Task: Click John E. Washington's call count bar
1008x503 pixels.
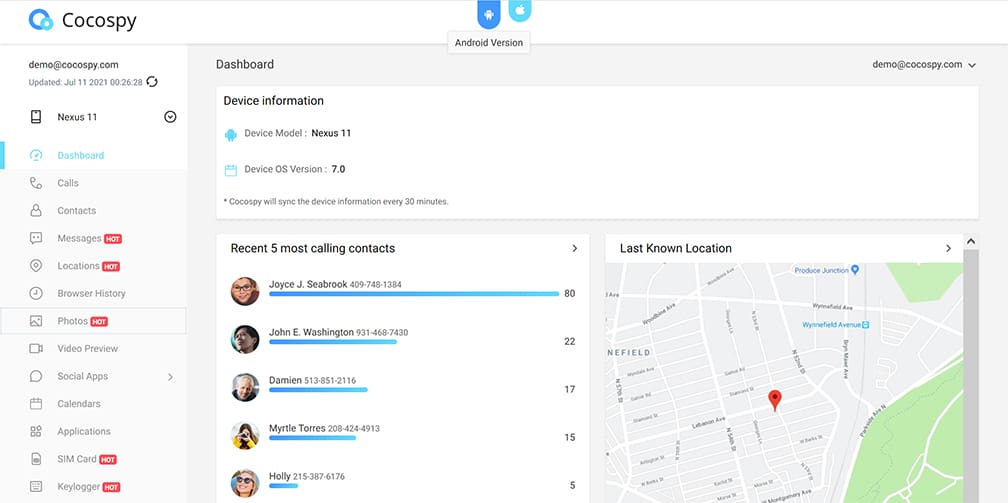Action: click(x=333, y=342)
